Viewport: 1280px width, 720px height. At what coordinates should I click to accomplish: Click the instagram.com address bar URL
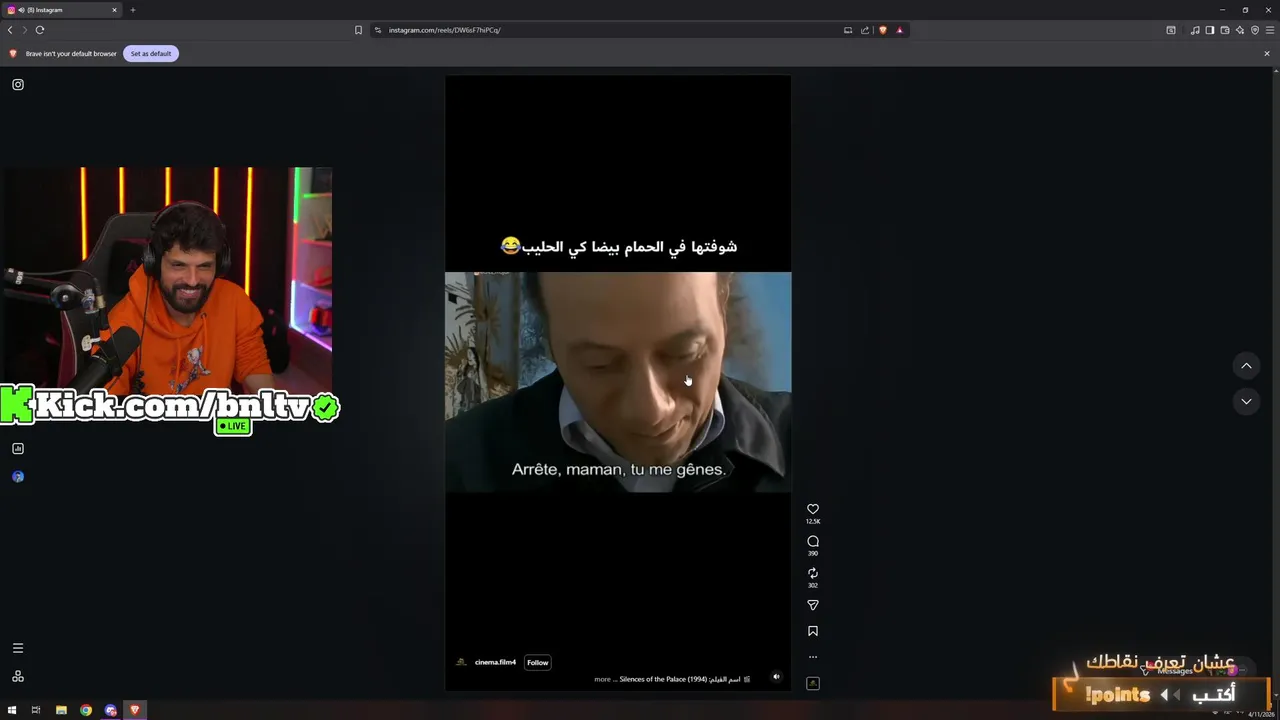[x=445, y=30]
